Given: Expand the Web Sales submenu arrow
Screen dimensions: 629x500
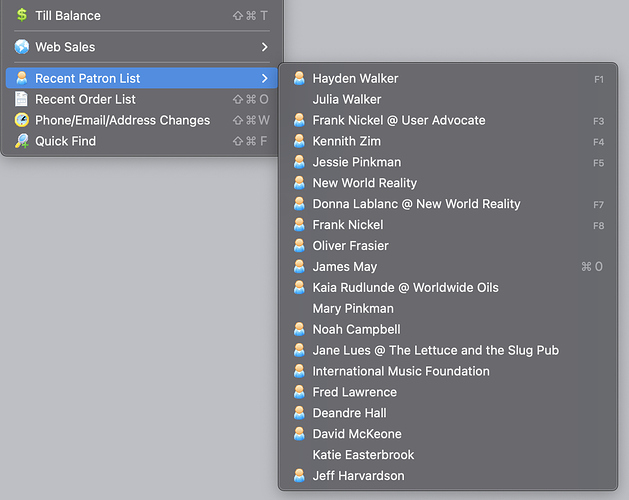Looking at the screenshot, I should pyautogui.click(x=264, y=47).
